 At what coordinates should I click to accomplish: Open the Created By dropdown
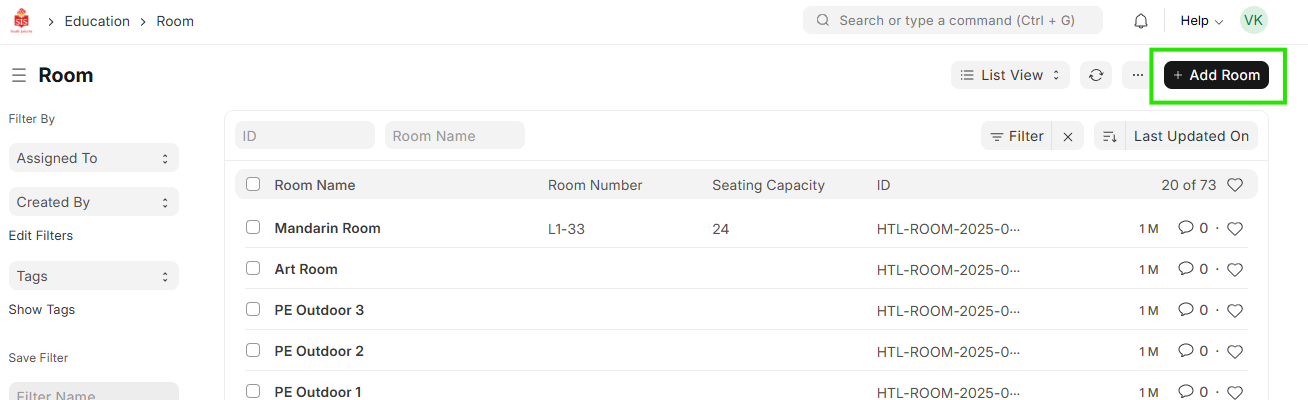(93, 202)
